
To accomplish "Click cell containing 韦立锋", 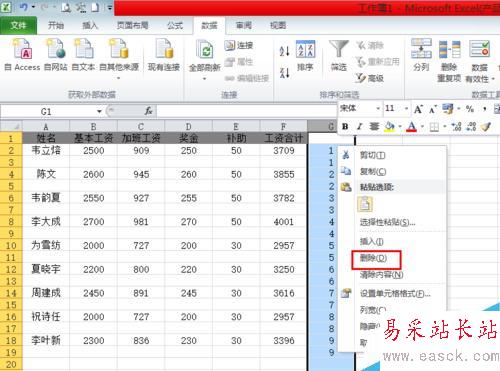I will [46, 150].
